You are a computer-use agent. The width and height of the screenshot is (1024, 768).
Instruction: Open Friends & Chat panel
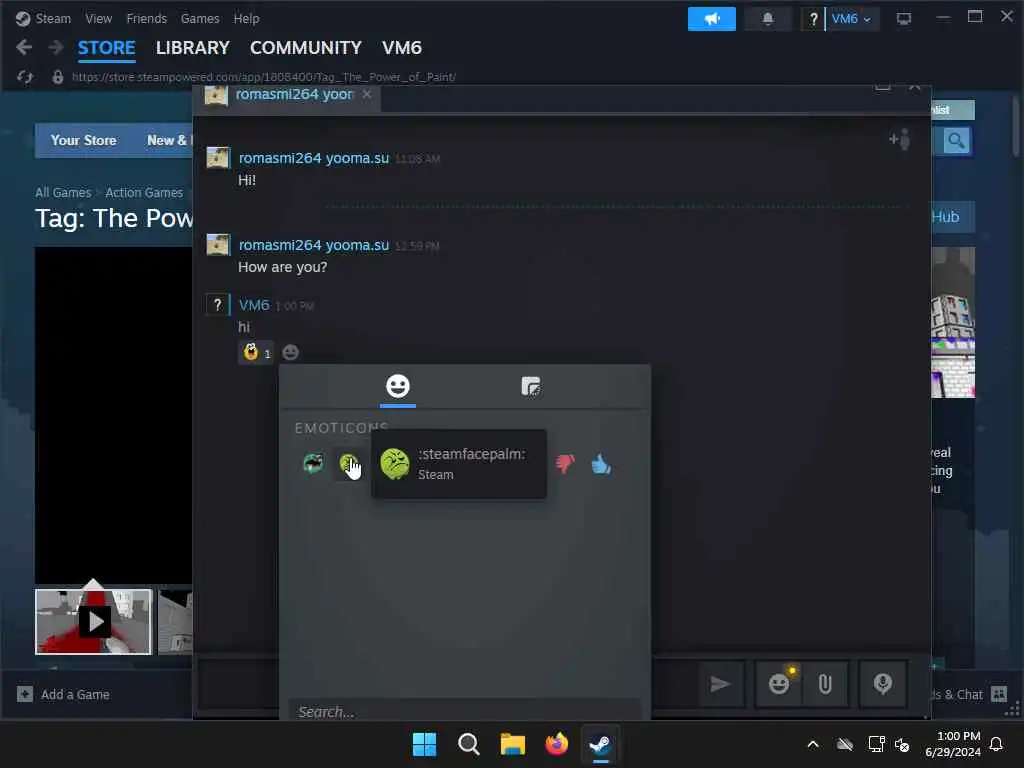[x=969, y=694]
